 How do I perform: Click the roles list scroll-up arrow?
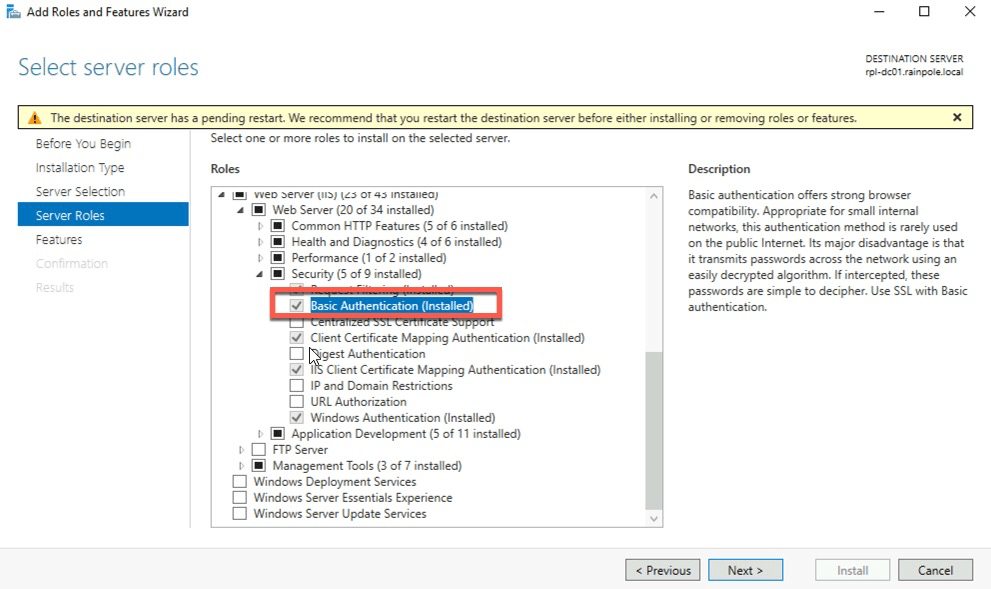pyautogui.click(x=654, y=195)
